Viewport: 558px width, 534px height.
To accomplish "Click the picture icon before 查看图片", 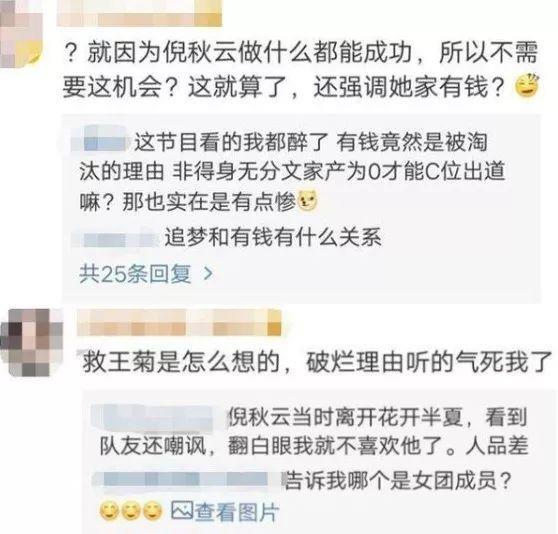I will pos(182,511).
